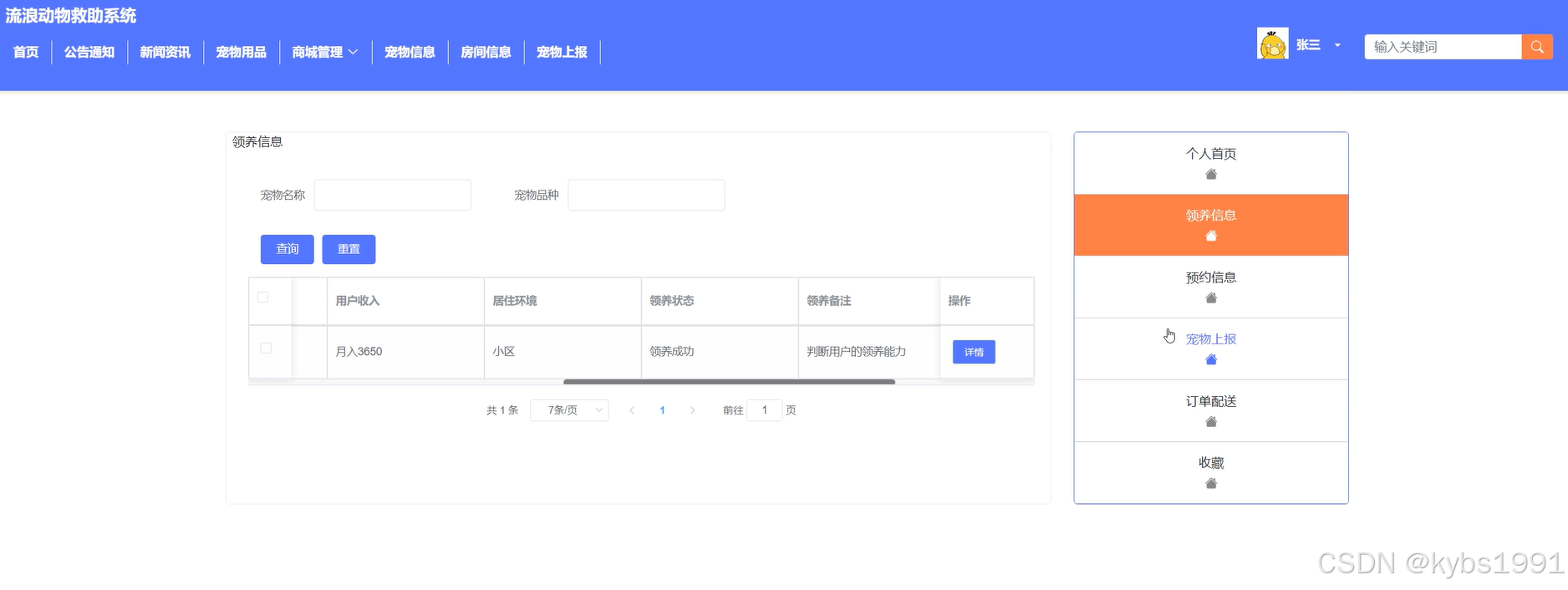Click home icon under 收藏

[1211, 484]
